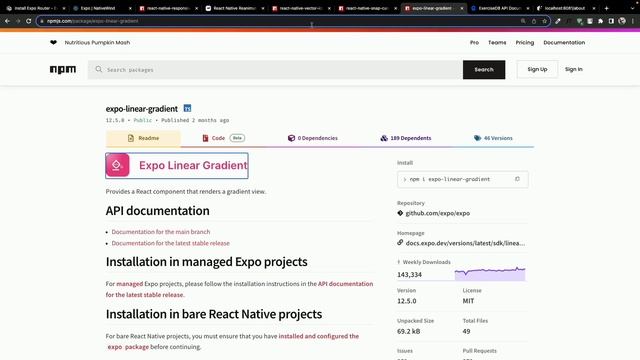Open the tab search dropdown chevron

coord(633,8)
